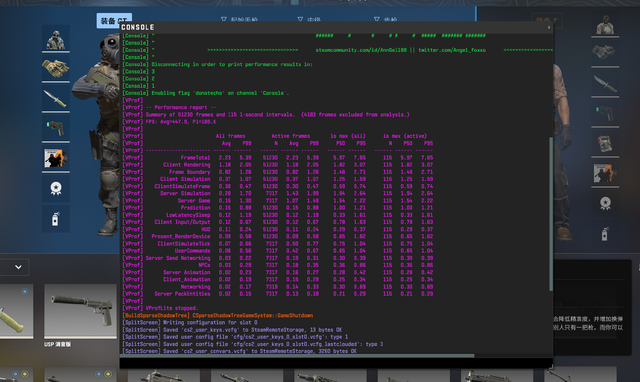The width and height of the screenshot is (640, 382).
Task: Click the LowLatencySleep row
Action: (x=278, y=215)
